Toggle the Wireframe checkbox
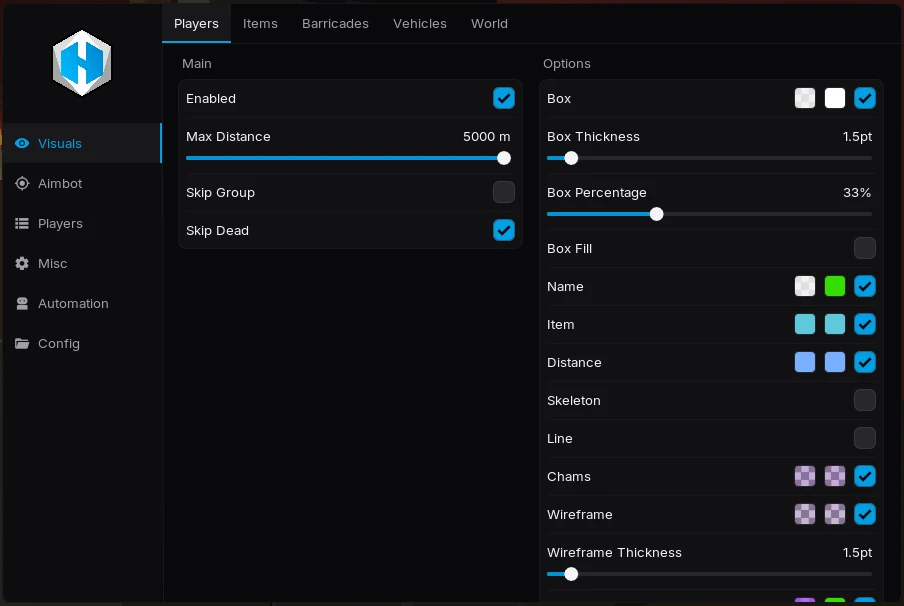The height and width of the screenshot is (606, 904). (865, 514)
